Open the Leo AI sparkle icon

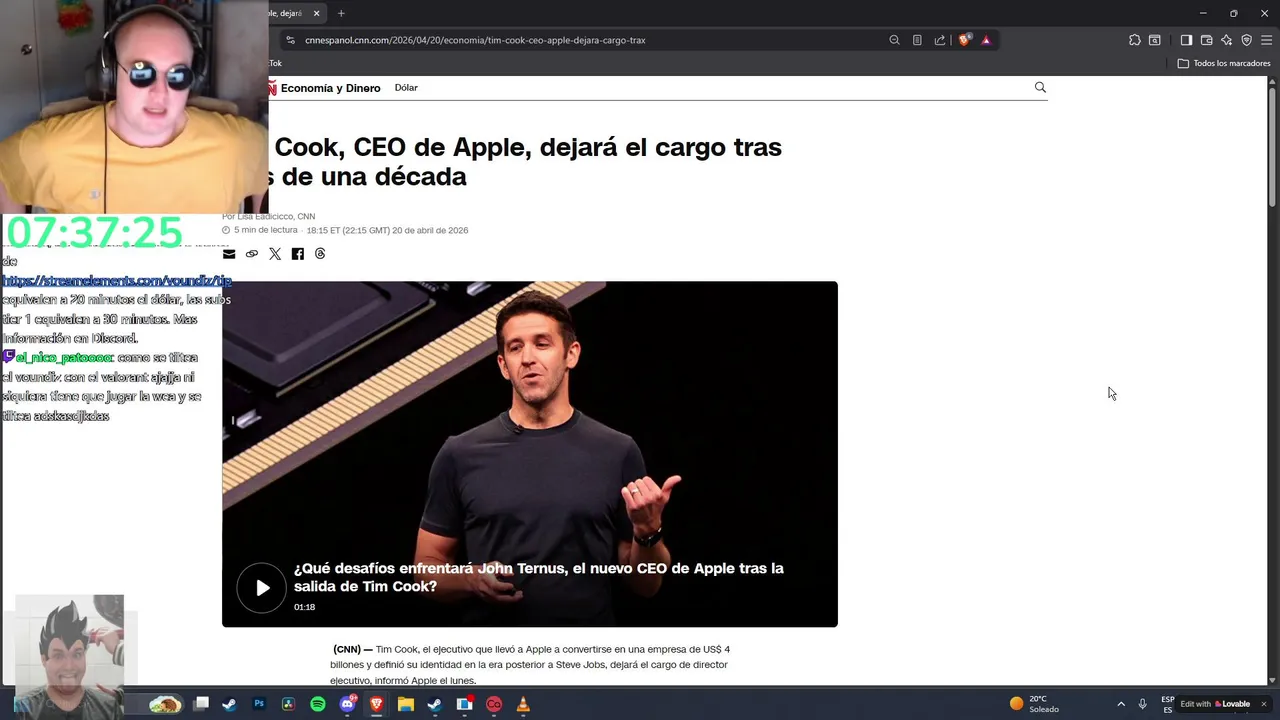pos(1226,40)
